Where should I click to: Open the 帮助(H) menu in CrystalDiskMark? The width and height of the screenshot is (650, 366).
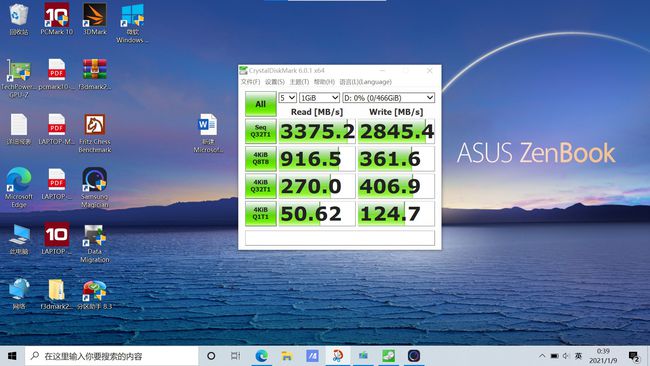pyautogui.click(x=324, y=82)
